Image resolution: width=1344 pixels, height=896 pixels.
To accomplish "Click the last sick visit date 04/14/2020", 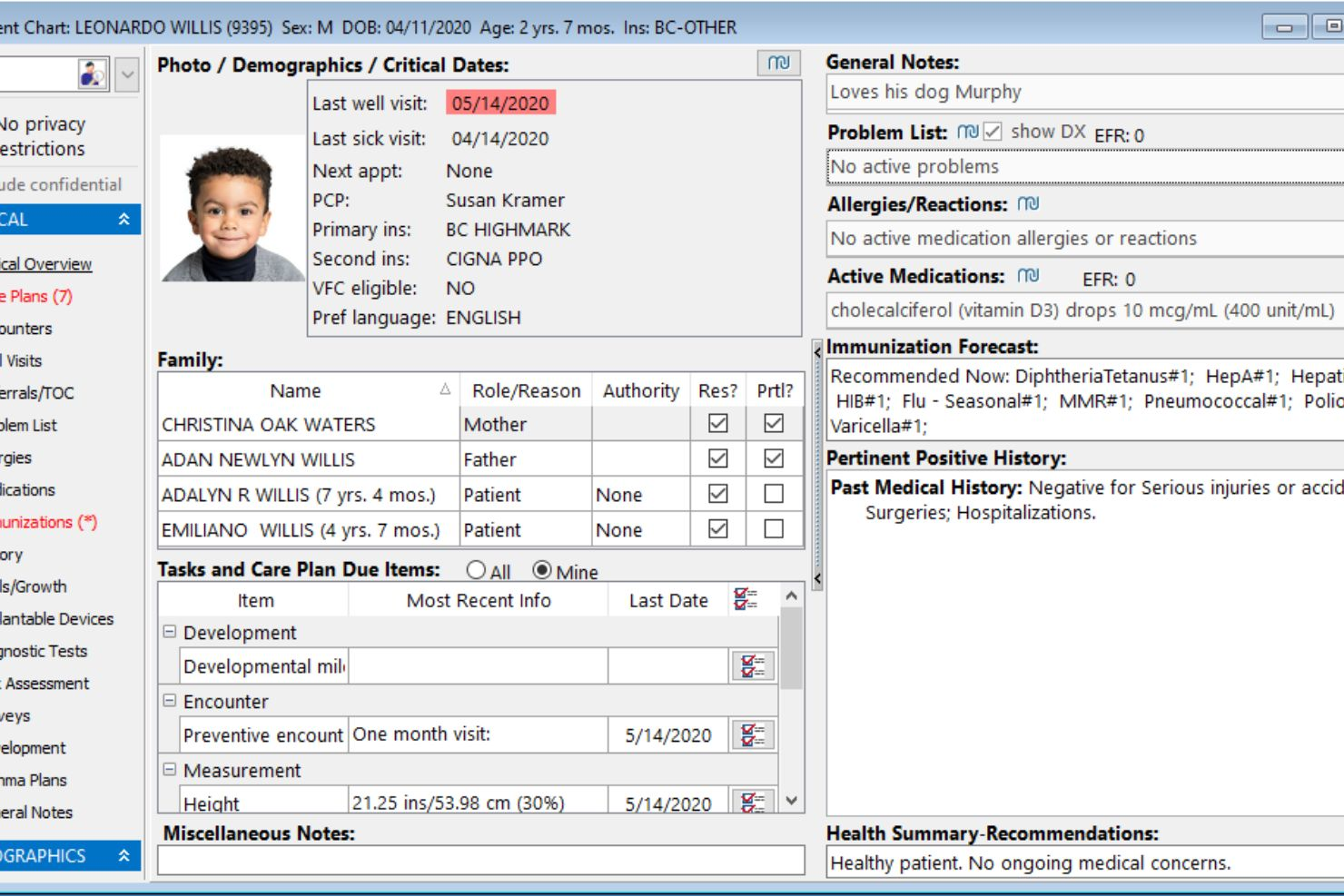I will tap(500, 139).
